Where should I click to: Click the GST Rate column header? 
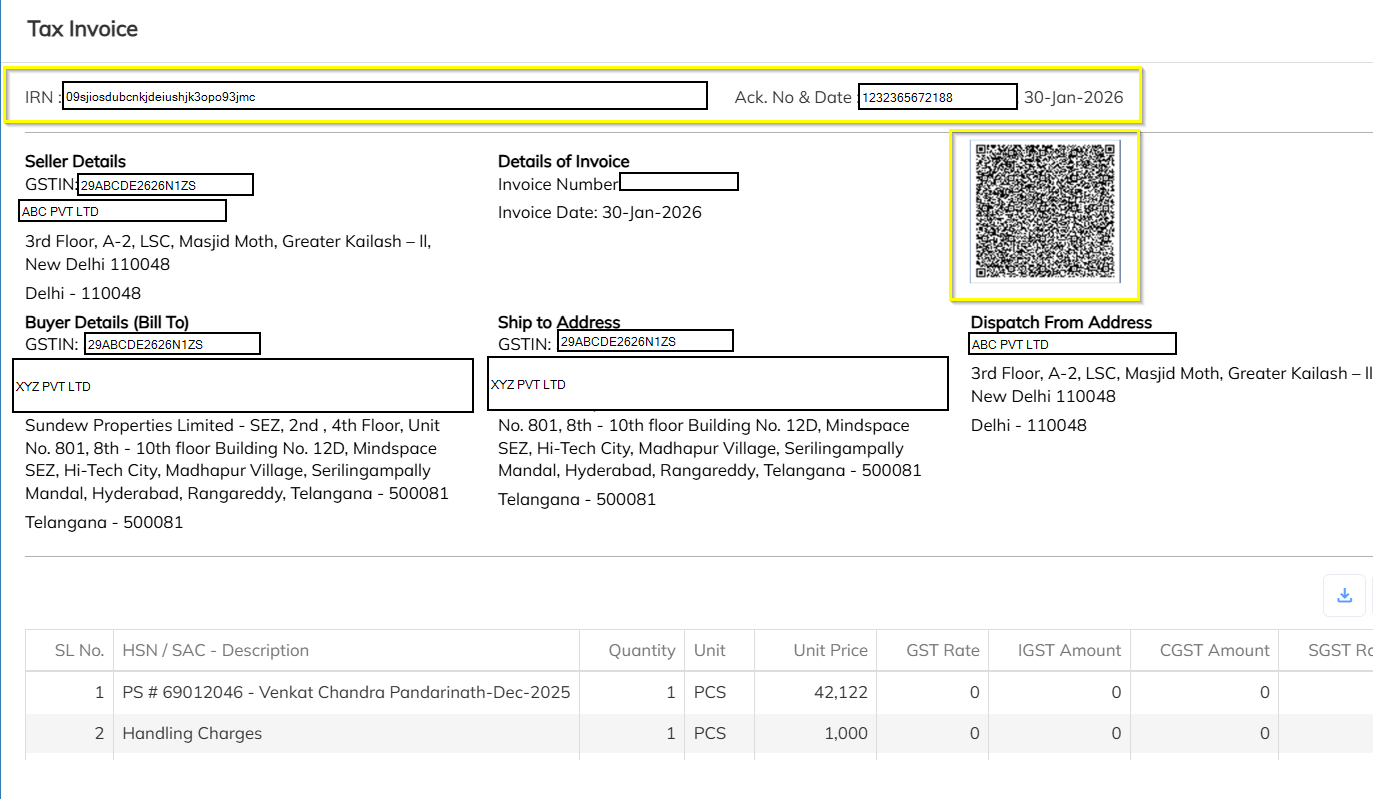942,650
